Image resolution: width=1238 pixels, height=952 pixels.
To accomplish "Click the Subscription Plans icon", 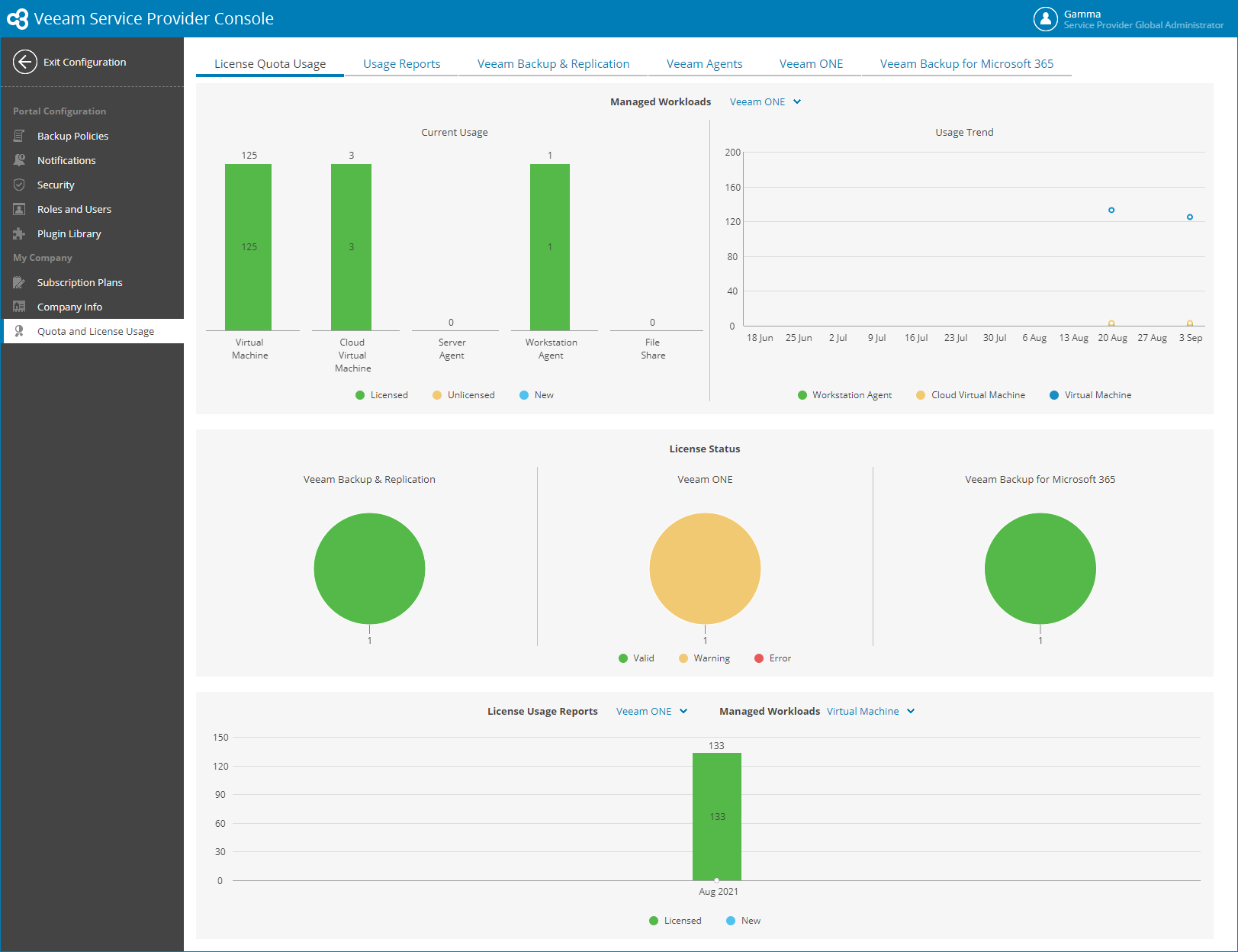I will 19,282.
